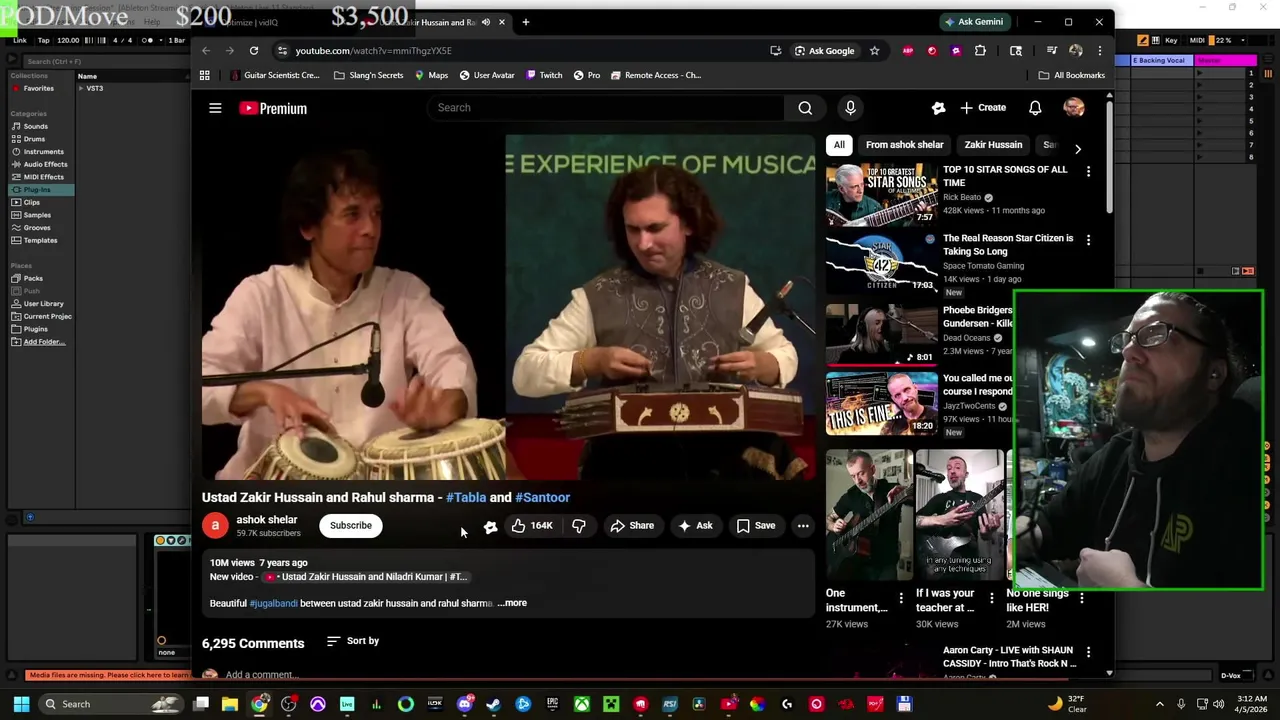Viewport: 1280px width, 720px height.
Task: Open File Explorer from taskbar
Action: 230,704
